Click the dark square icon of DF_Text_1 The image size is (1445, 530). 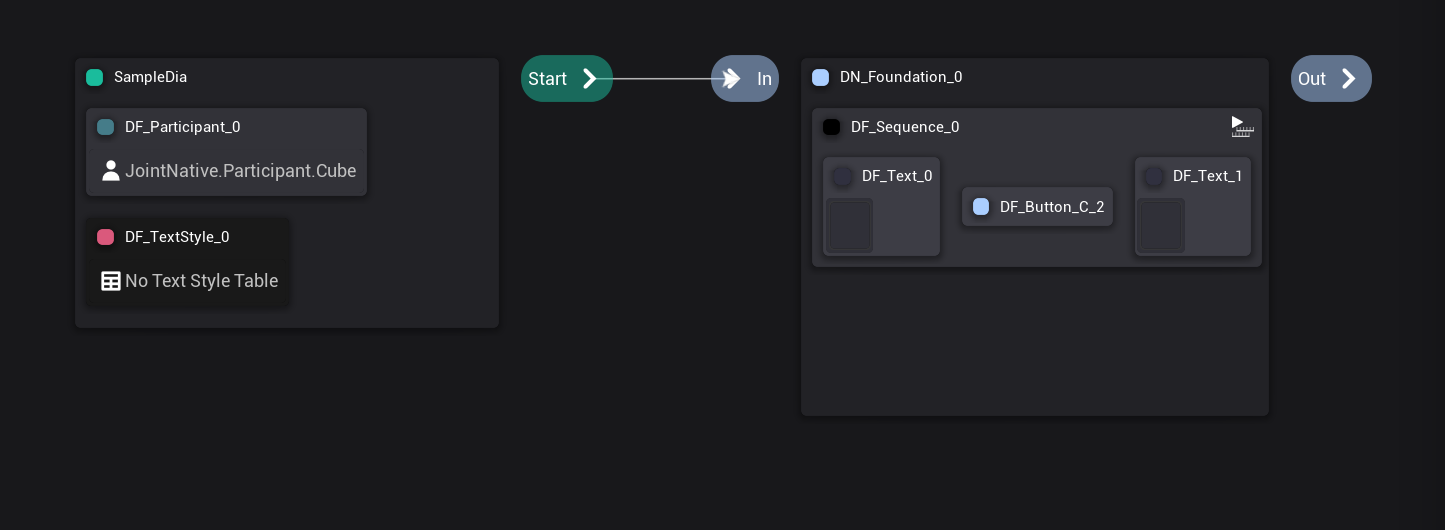click(1154, 176)
